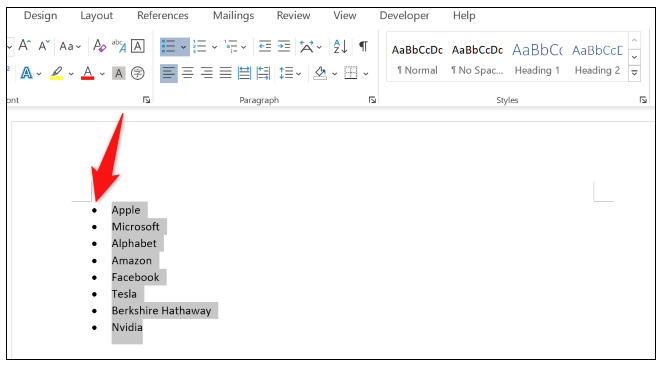Open Shading color dropdown arrow
The height and width of the screenshot is (369, 661).
tap(335, 74)
